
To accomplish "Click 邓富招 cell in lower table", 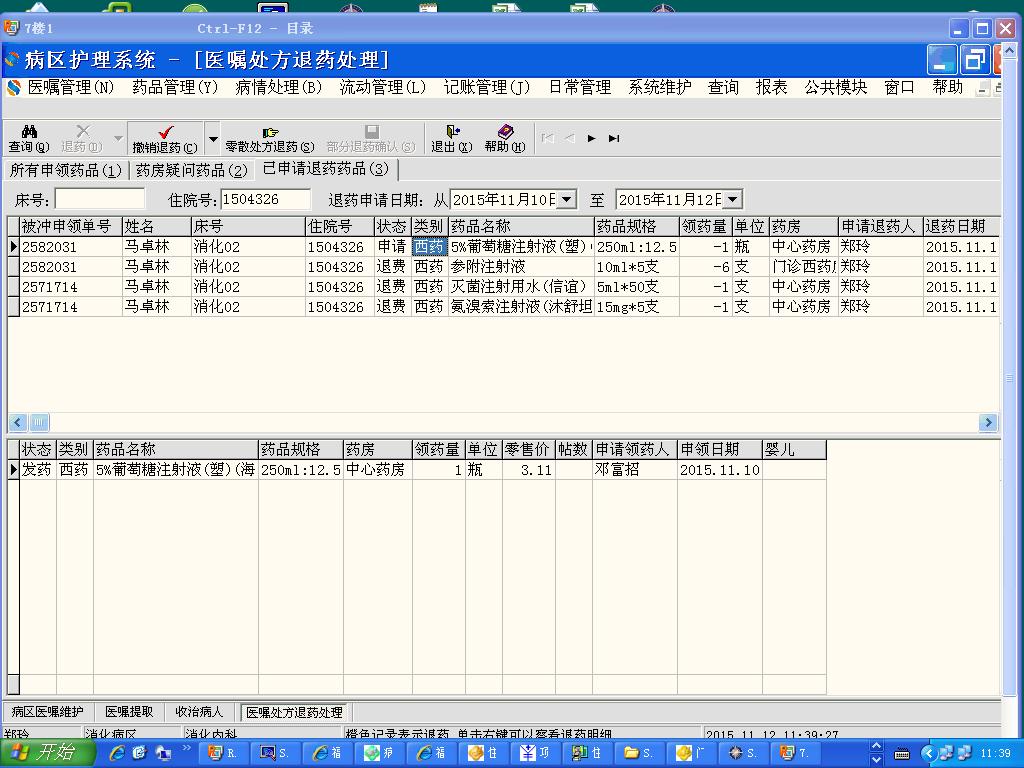I will pos(634,470).
